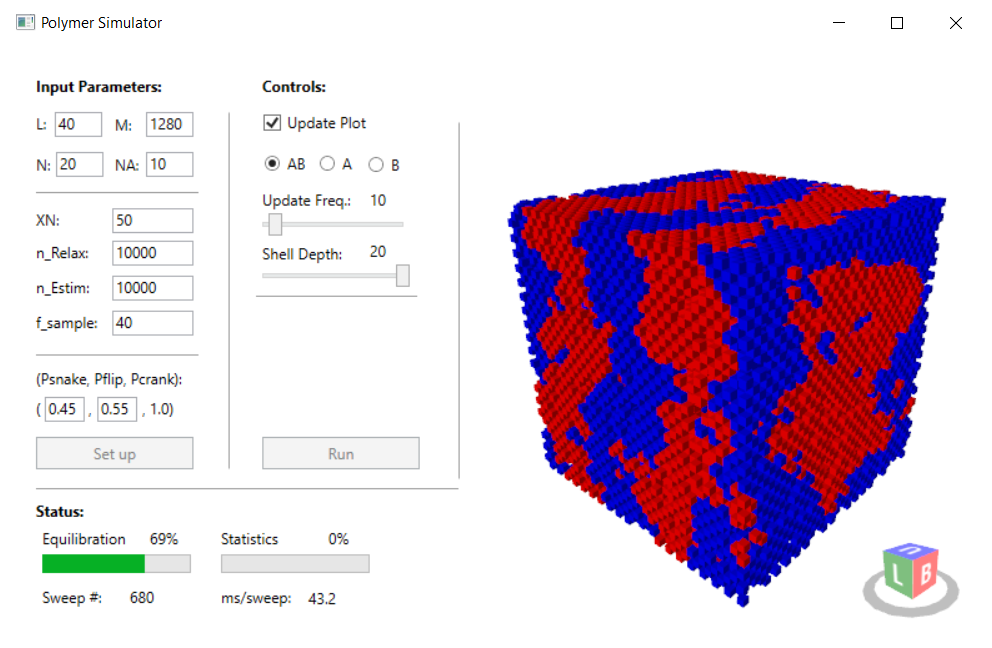This screenshot has height=648, width=992.
Task: Click the Shell Depth slider thumb
Action: (x=403, y=276)
